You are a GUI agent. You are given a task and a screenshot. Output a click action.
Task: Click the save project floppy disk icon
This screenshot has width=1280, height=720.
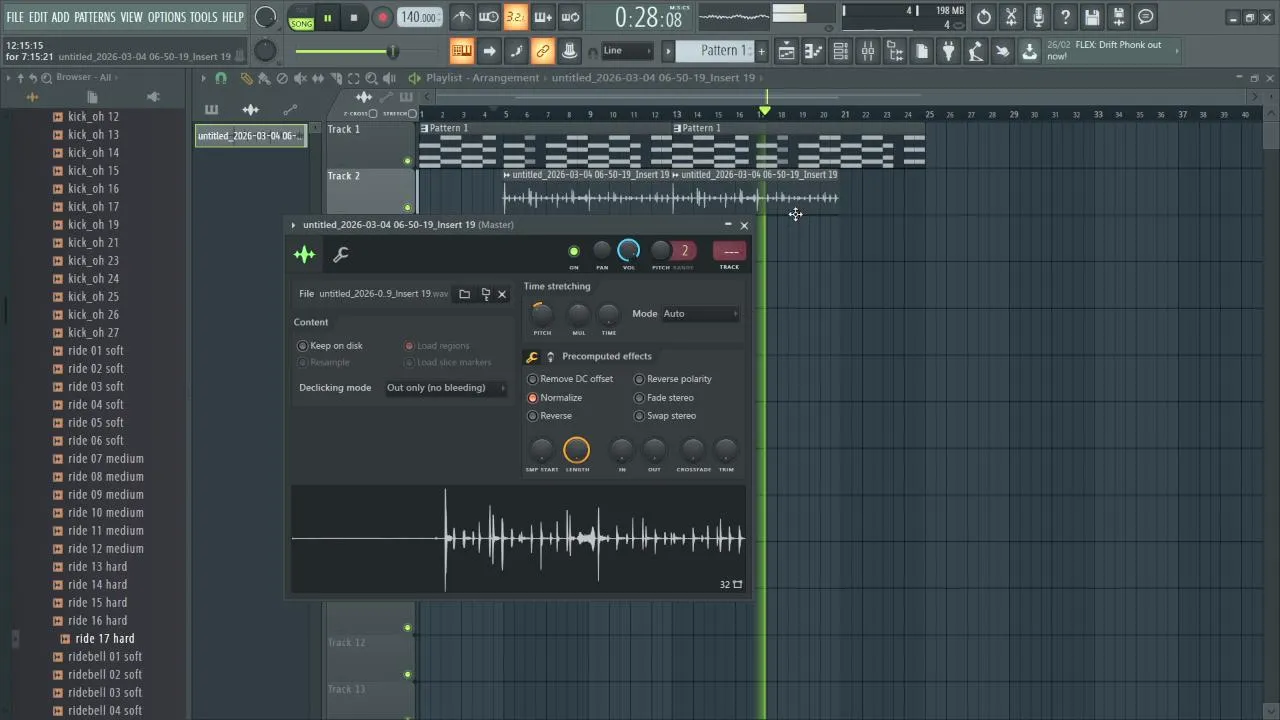tap(1092, 17)
